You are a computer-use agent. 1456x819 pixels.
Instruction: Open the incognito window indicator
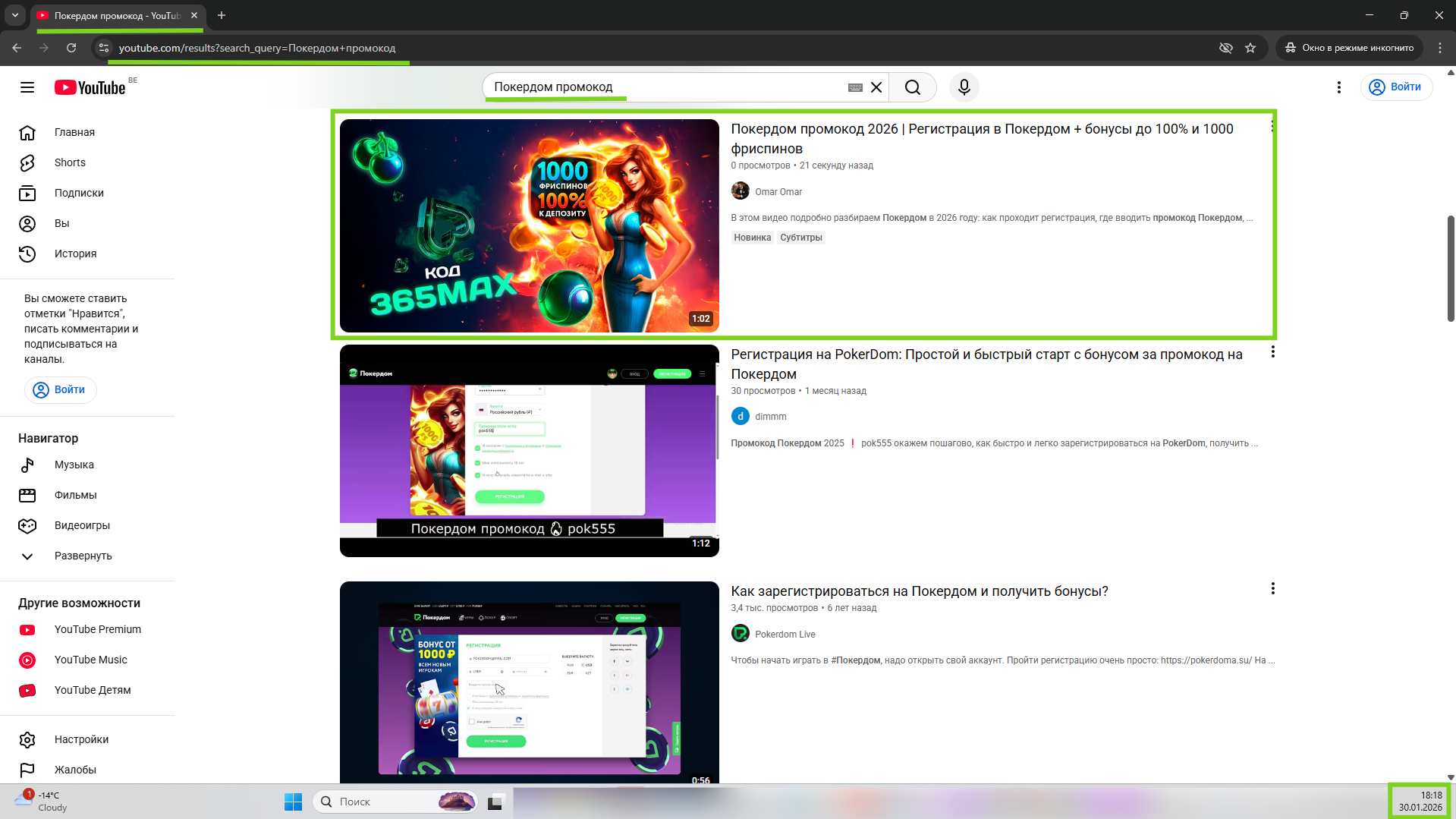[1349, 48]
